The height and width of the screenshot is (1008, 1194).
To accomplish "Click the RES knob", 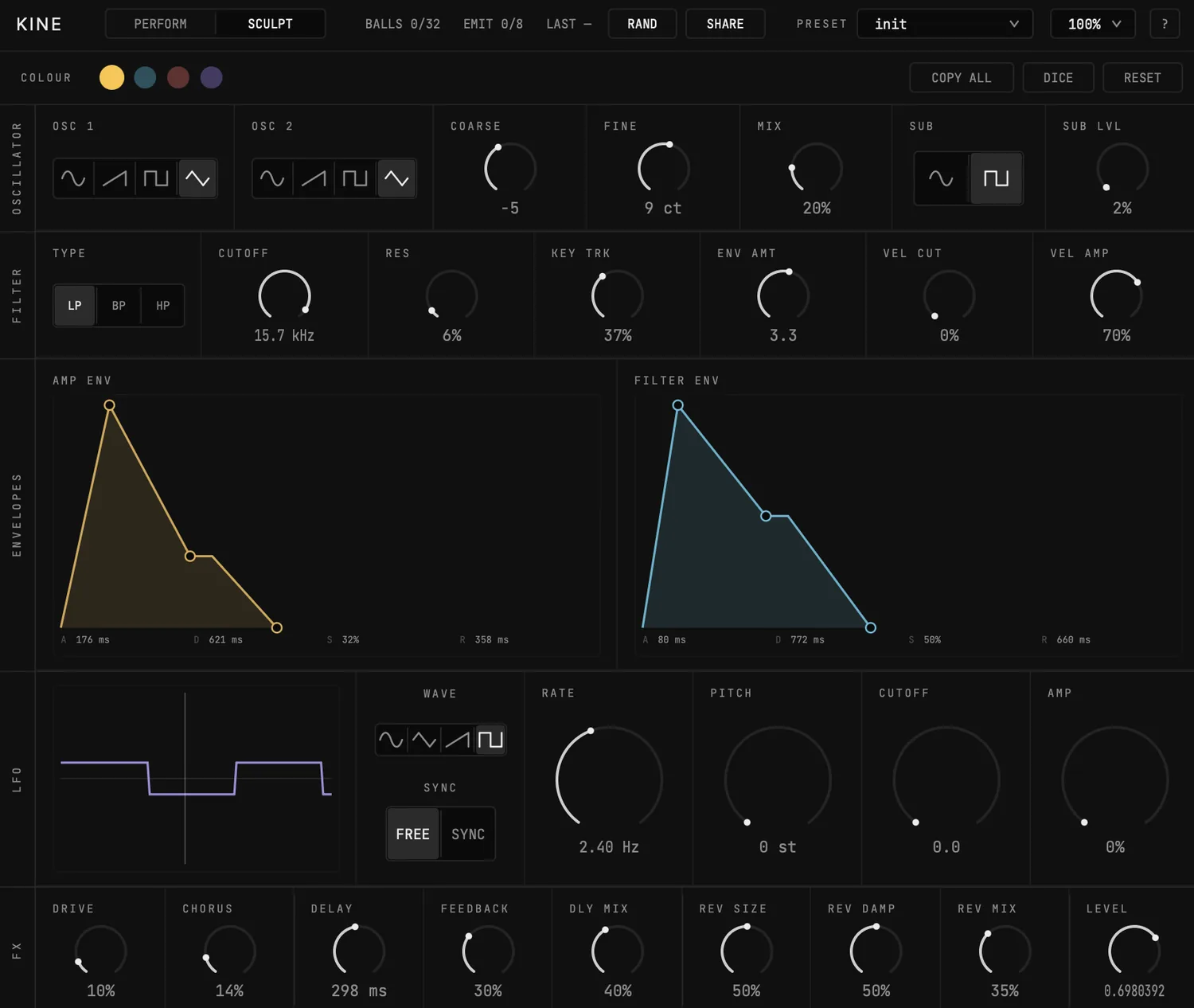I will point(451,296).
